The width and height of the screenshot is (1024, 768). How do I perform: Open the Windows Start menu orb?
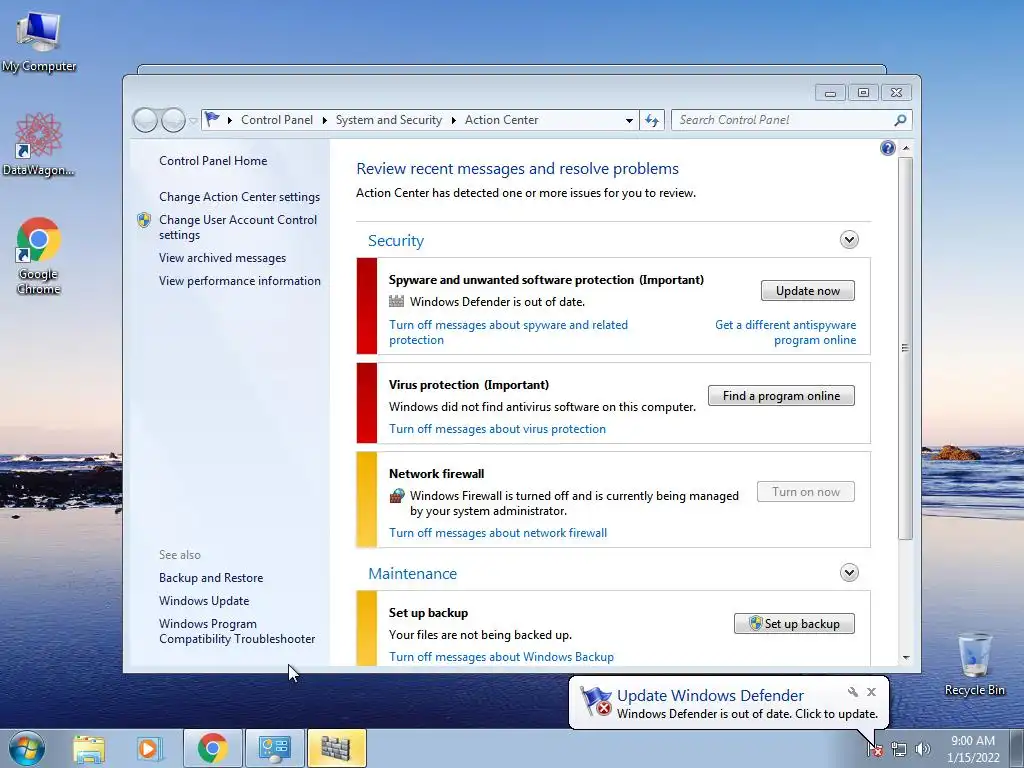click(x=27, y=748)
